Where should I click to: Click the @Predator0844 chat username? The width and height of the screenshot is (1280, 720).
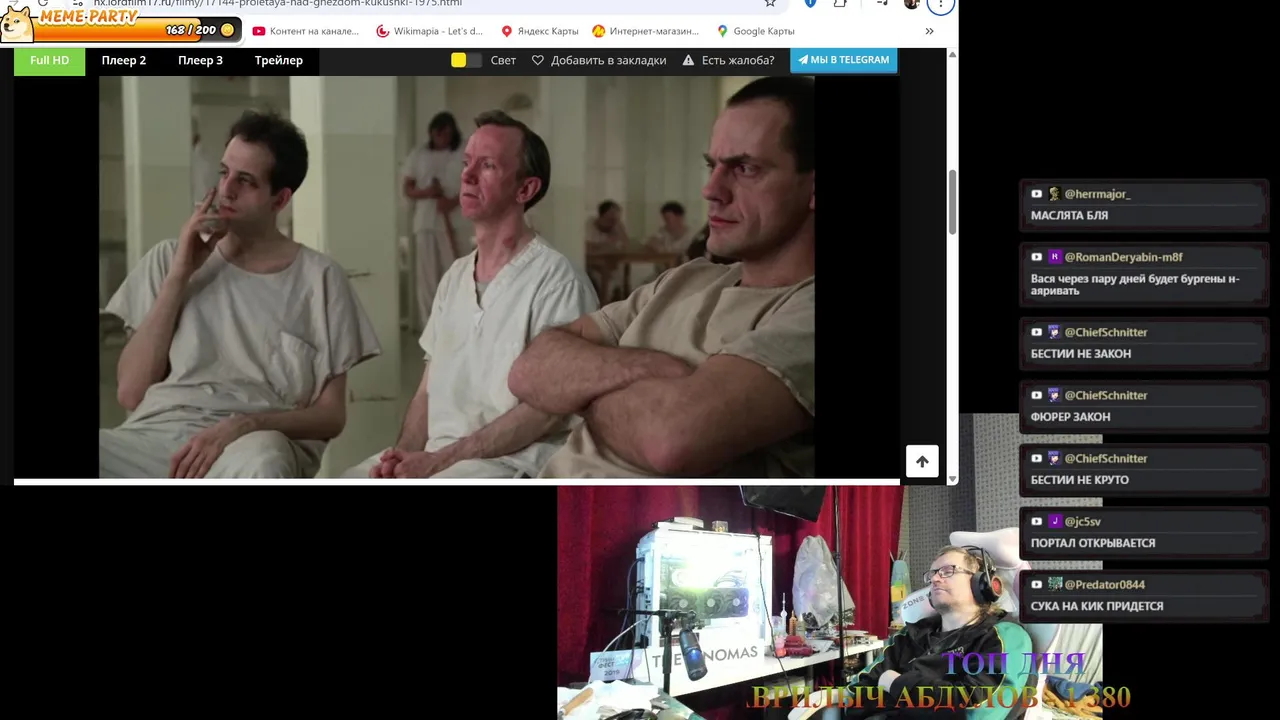pos(1104,585)
